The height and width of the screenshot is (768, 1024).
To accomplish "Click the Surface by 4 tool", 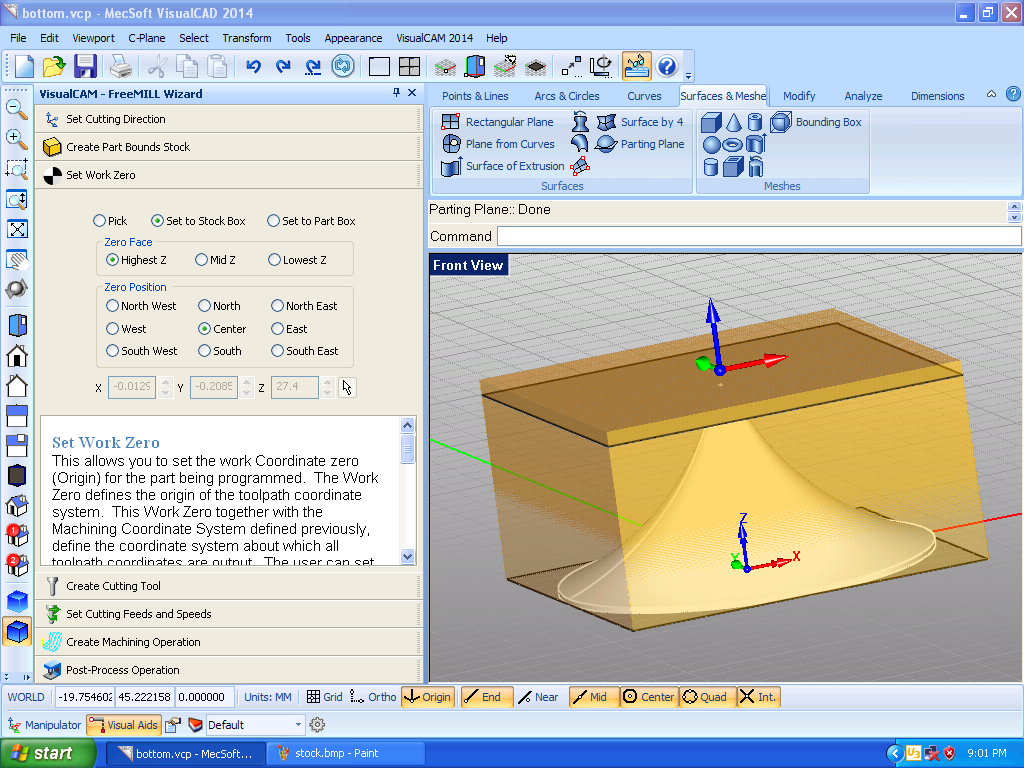I will point(640,122).
